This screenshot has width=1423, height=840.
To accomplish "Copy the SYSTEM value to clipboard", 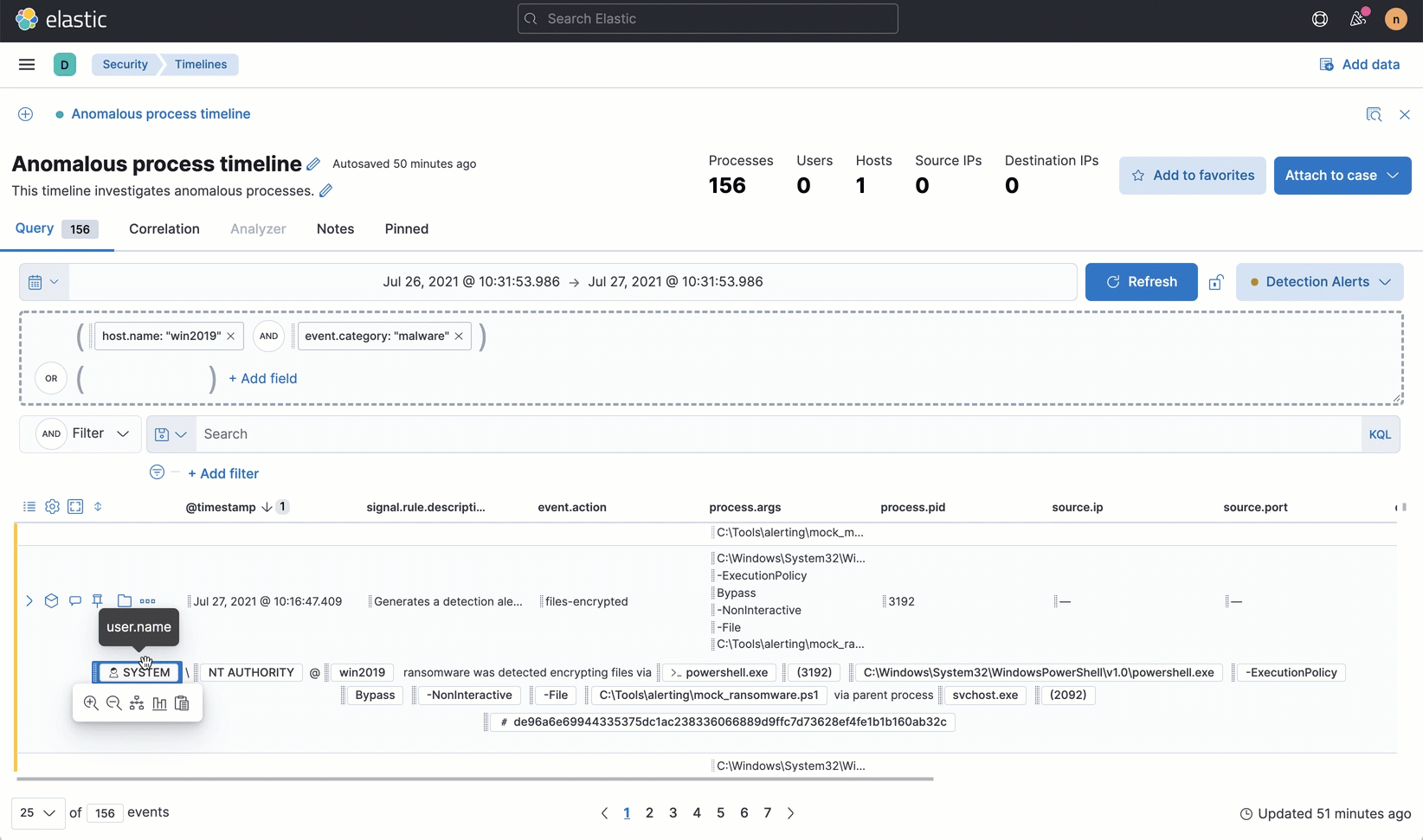I will [182, 703].
